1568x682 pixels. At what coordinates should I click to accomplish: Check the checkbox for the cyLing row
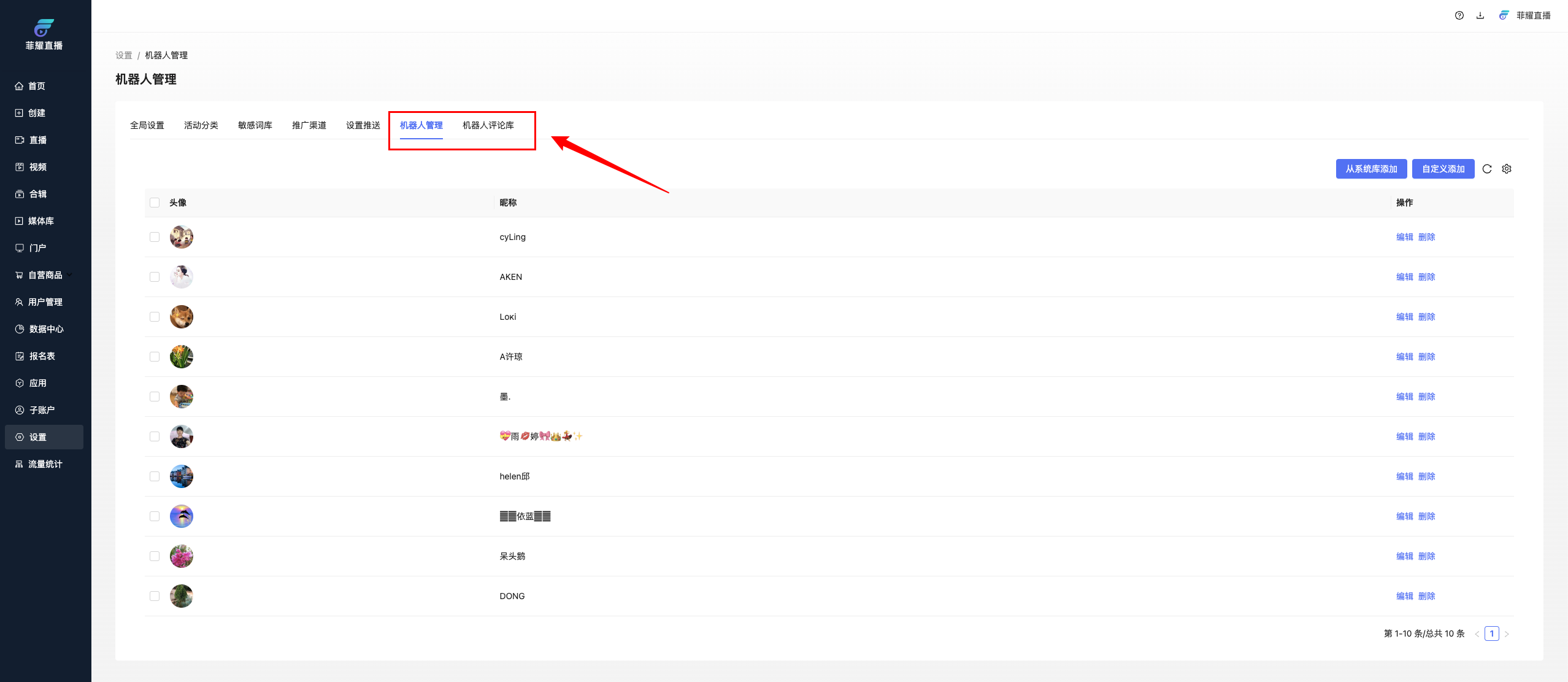pyautogui.click(x=155, y=237)
